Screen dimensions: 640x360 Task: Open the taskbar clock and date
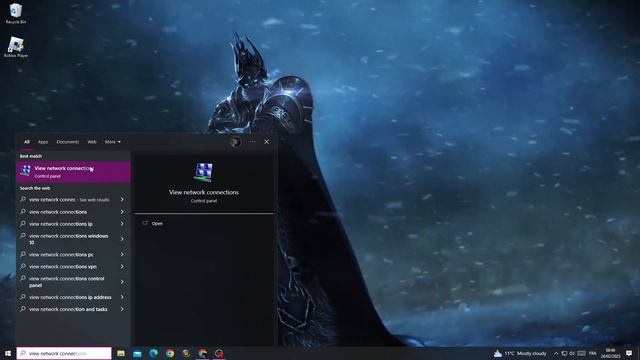click(x=610, y=353)
